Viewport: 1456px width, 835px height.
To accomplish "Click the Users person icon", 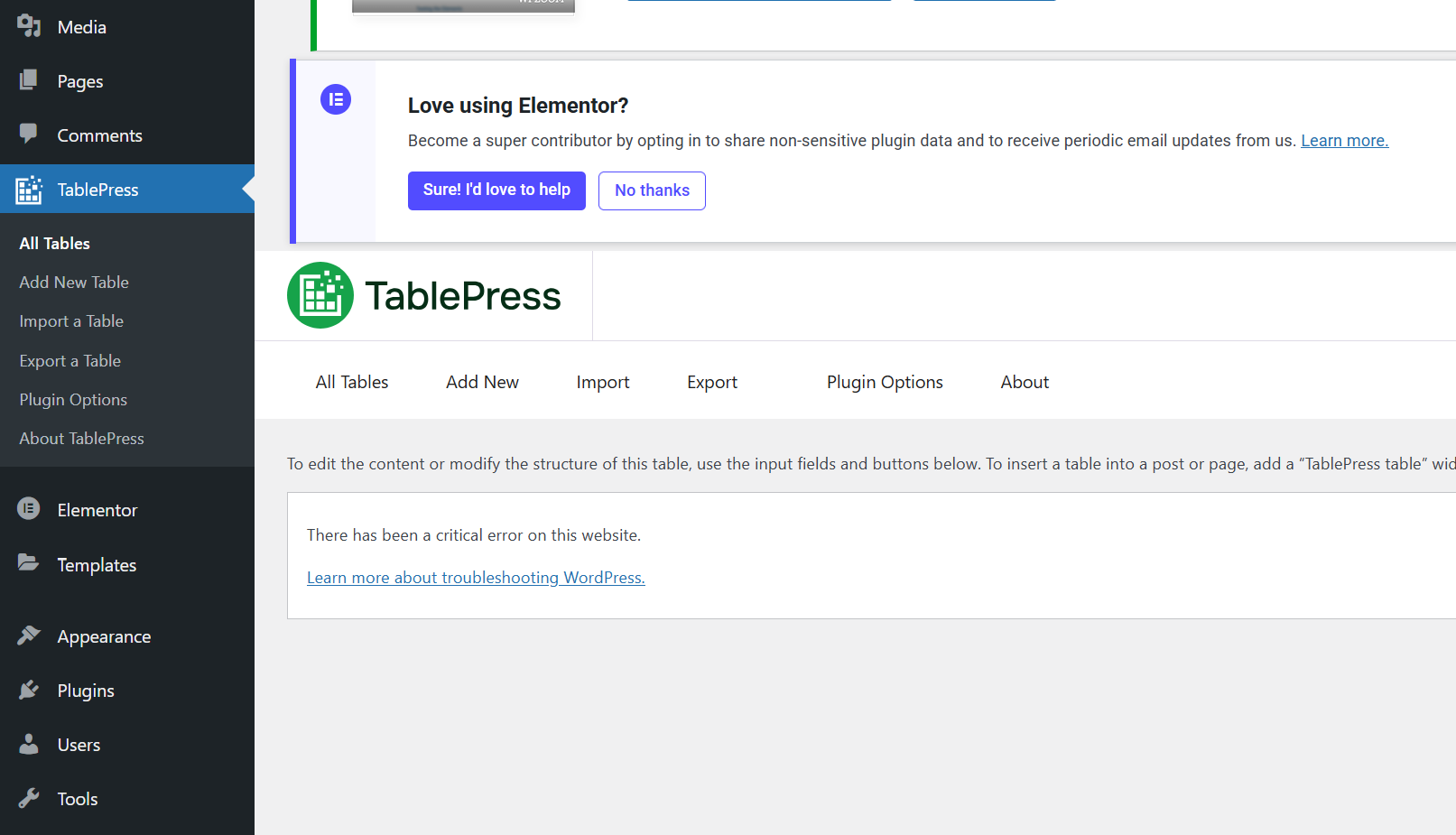I will point(29,744).
